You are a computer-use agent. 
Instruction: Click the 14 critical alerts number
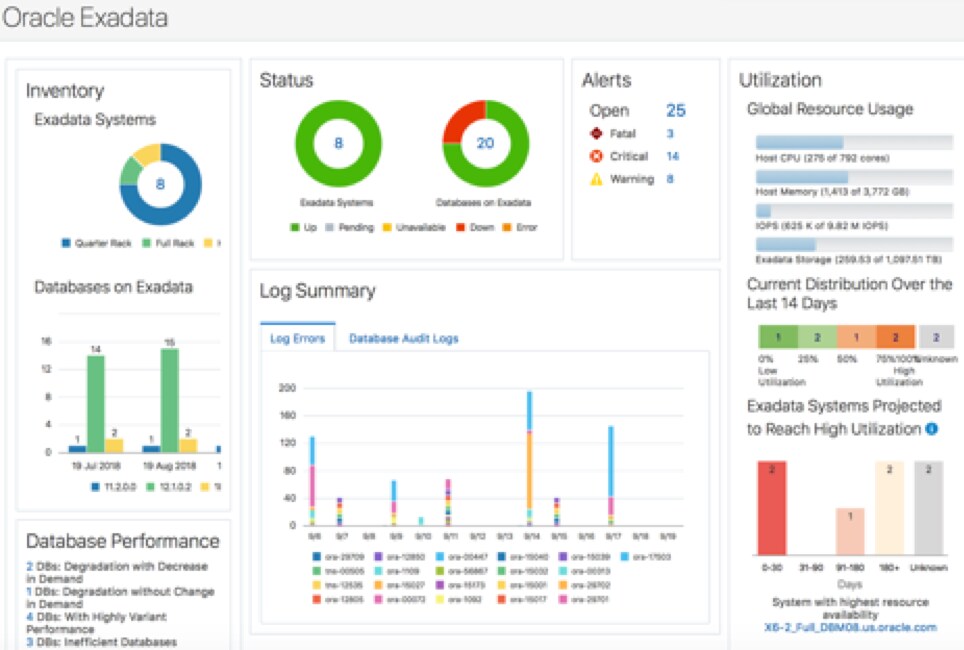673,156
